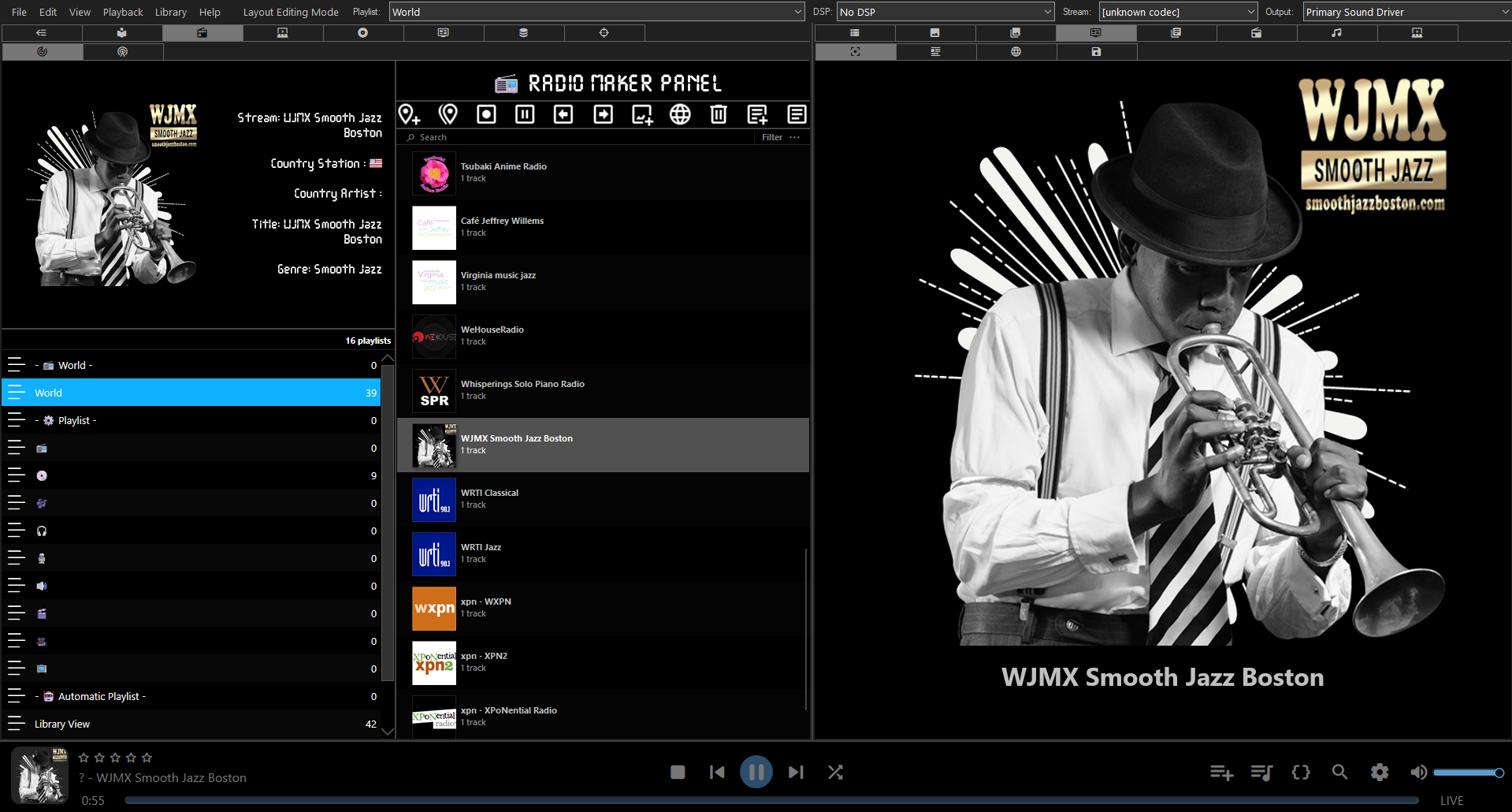The image size is (1512, 812).
Task: Open the Edit menu
Action: [x=48, y=12]
